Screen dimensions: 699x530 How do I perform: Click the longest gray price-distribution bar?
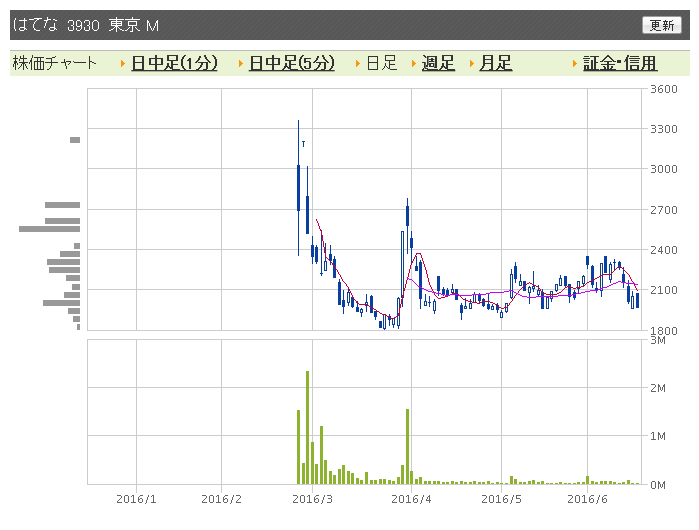tap(49, 229)
